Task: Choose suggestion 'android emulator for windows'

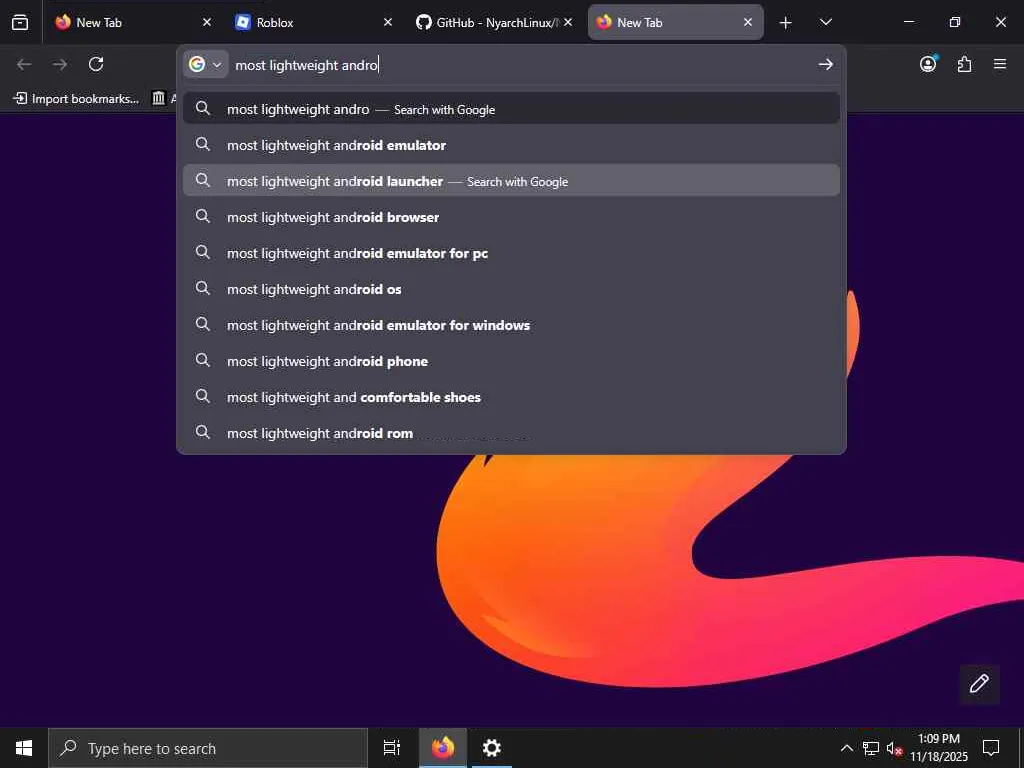Action: 511,325
